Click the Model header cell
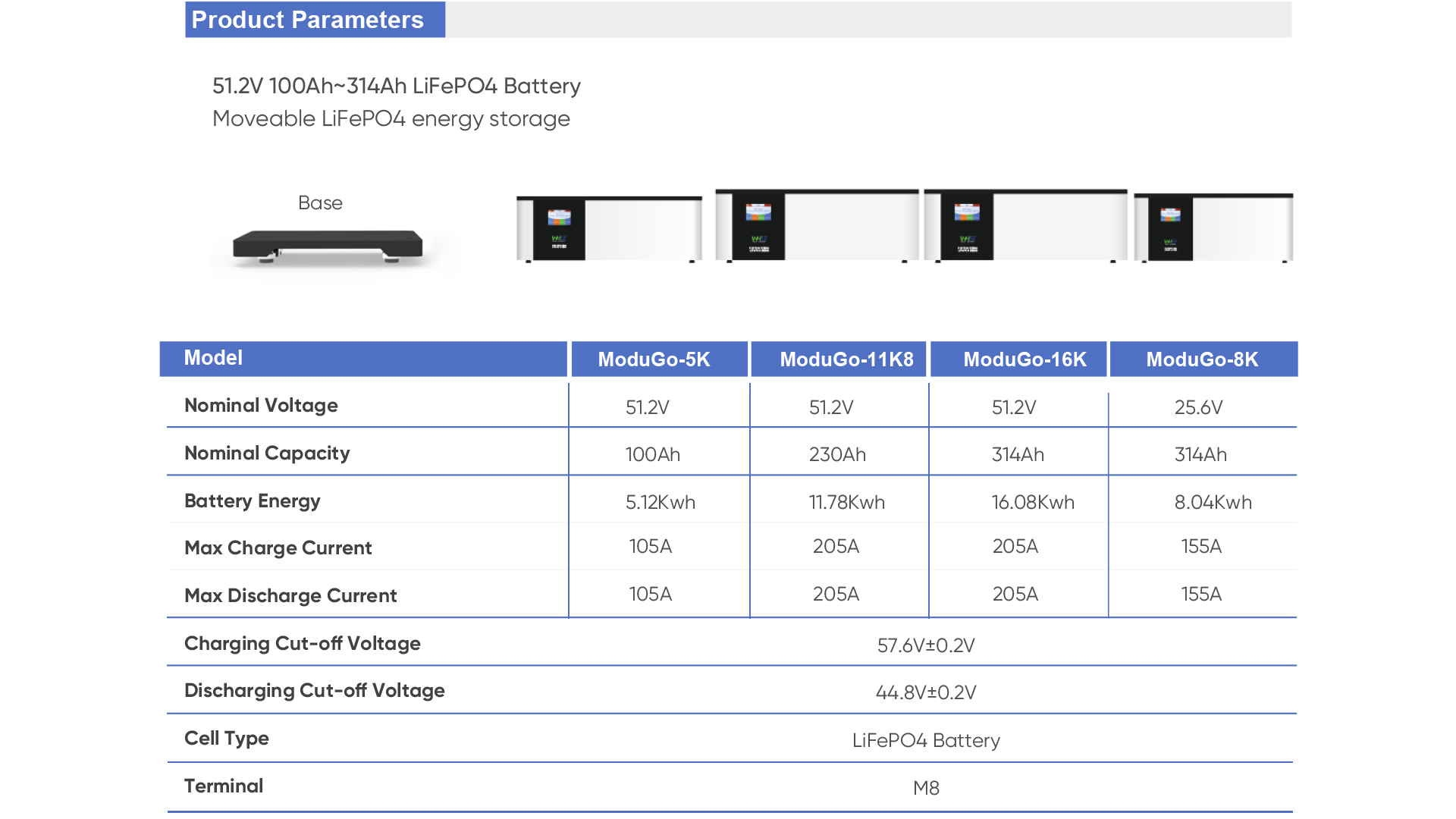1456x819 pixels. pyautogui.click(x=213, y=358)
